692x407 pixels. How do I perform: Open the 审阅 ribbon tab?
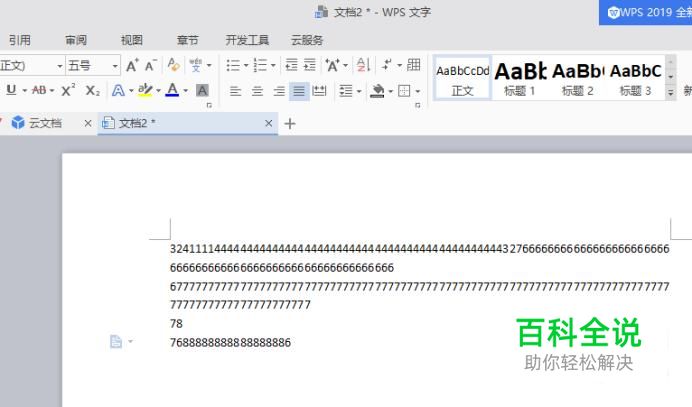pyautogui.click(x=76, y=40)
